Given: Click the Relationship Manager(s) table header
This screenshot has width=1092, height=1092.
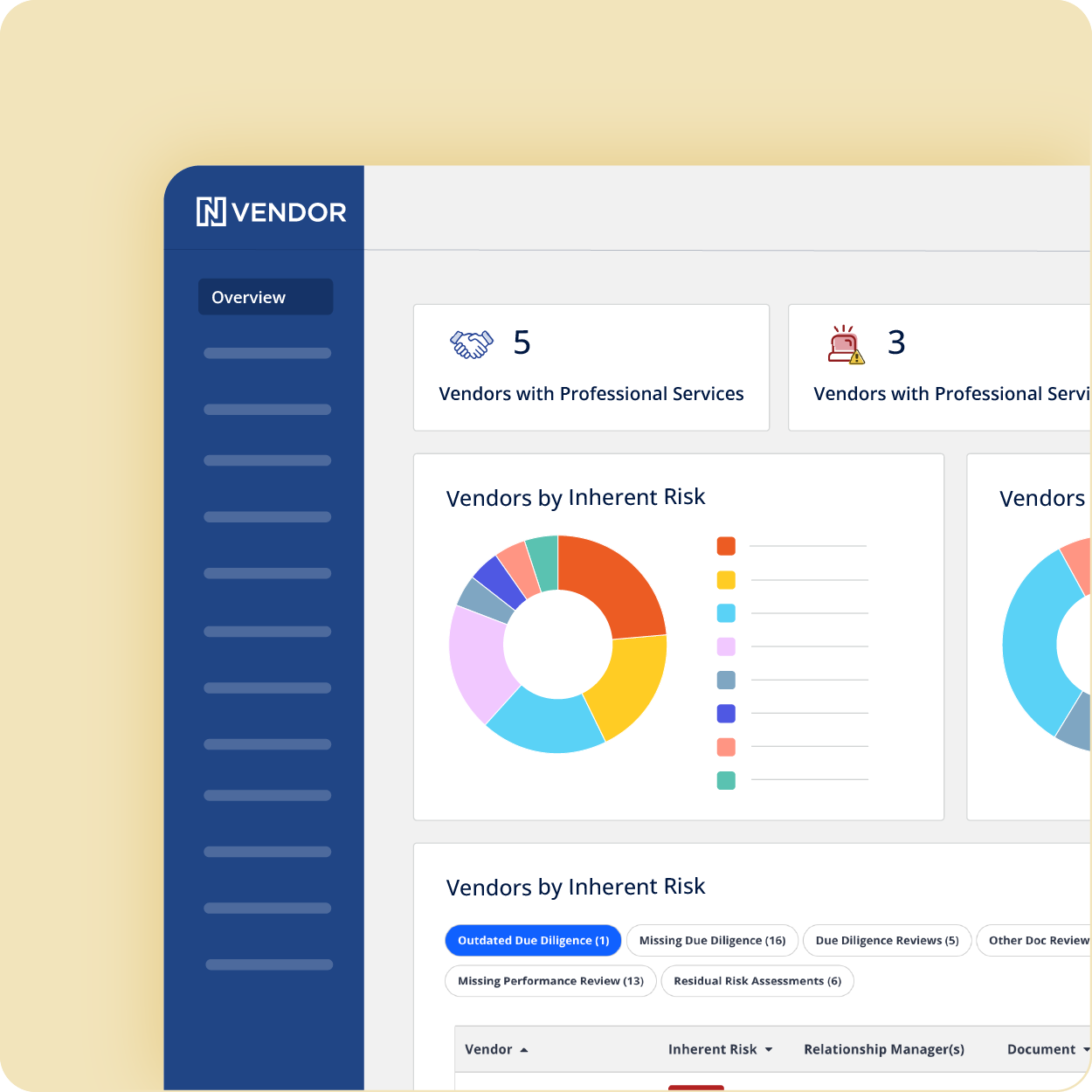Looking at the screenshot, I should (x=884, y=1049).
